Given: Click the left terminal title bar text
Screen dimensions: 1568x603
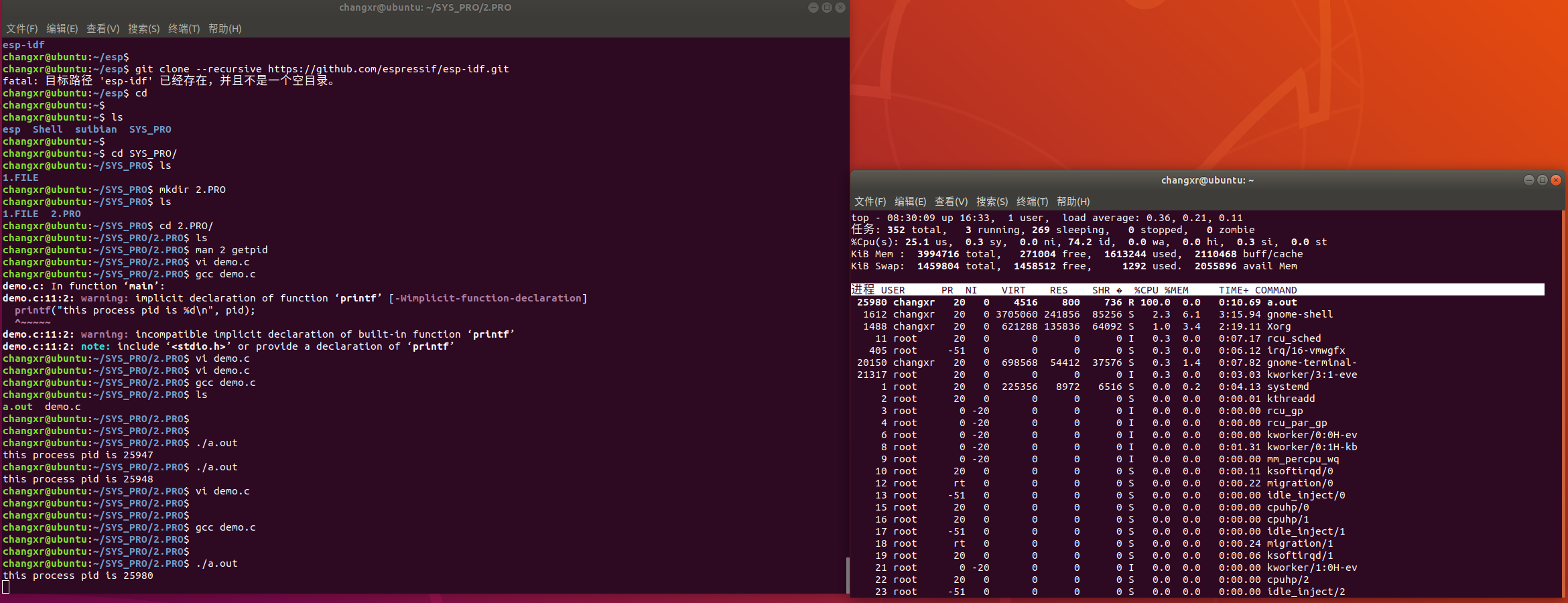Looking at the screenshot, I should pyautogui.click(x=425, y=7).
